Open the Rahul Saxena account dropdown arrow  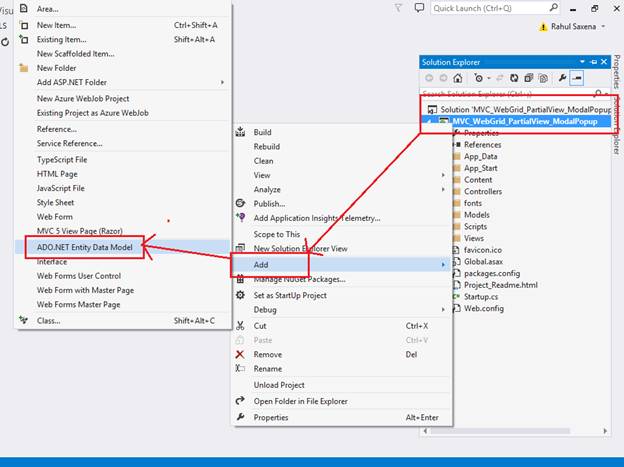[603, 27]
